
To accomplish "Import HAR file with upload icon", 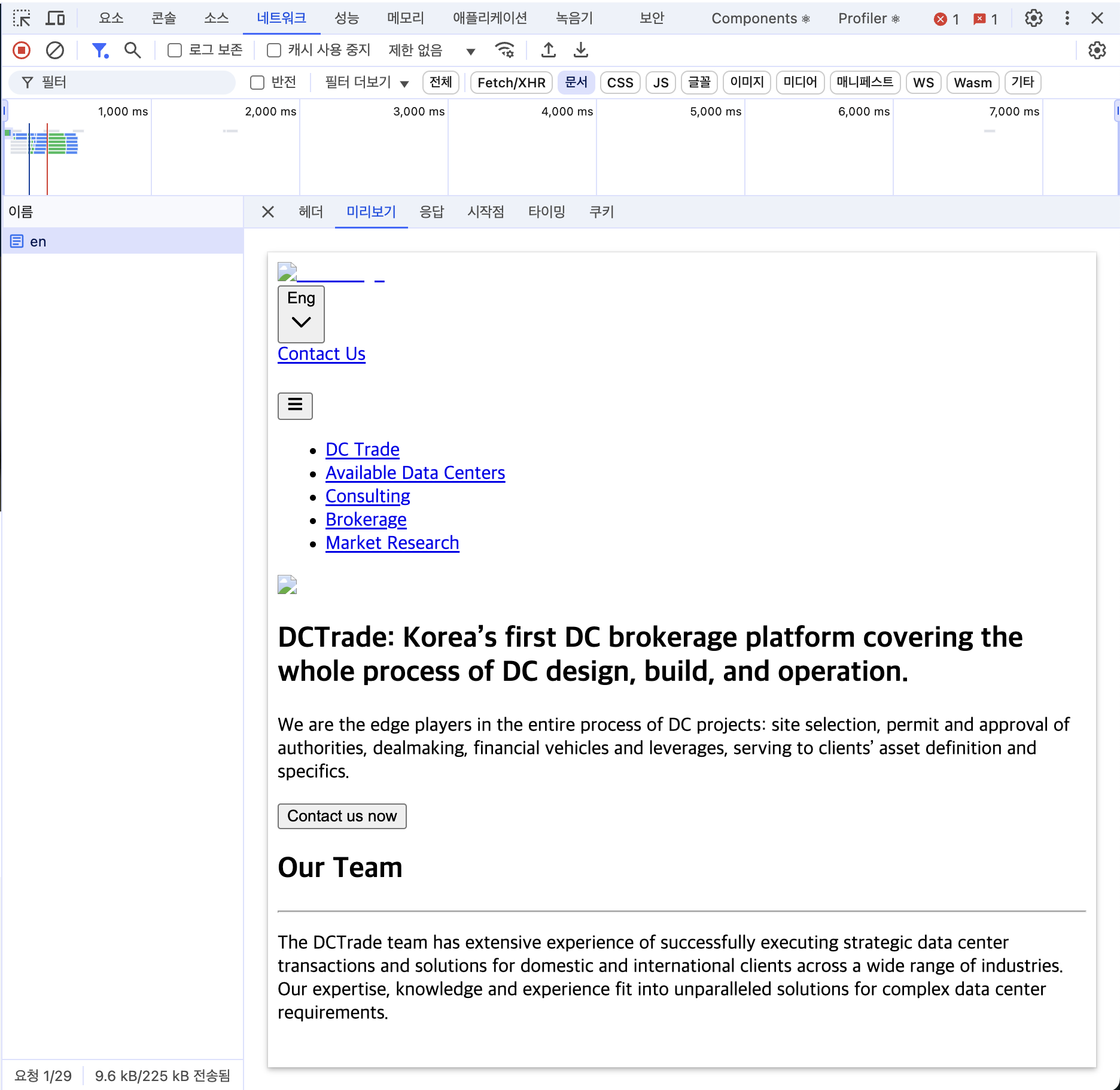I will 548,50.
